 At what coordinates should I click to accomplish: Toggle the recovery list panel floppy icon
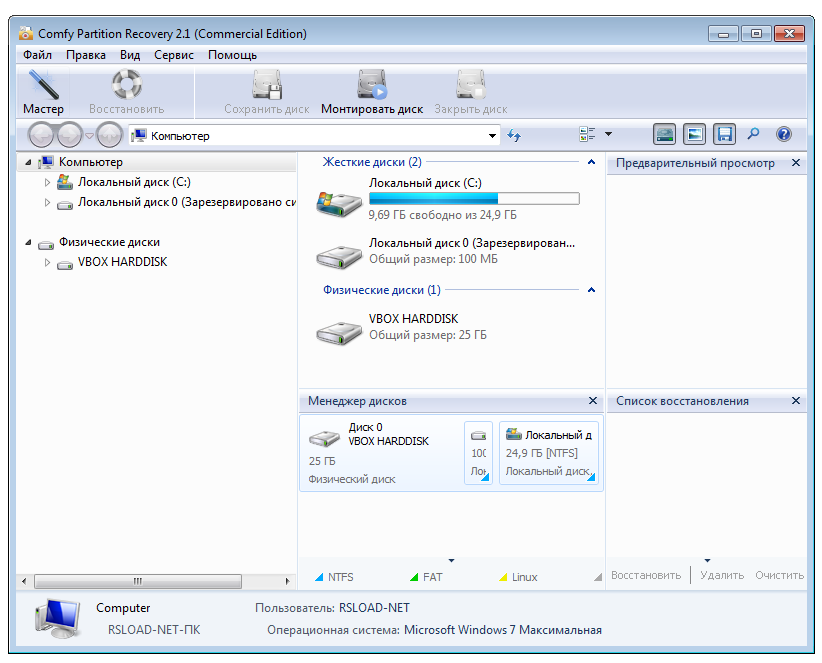click(x=724, y=134)
